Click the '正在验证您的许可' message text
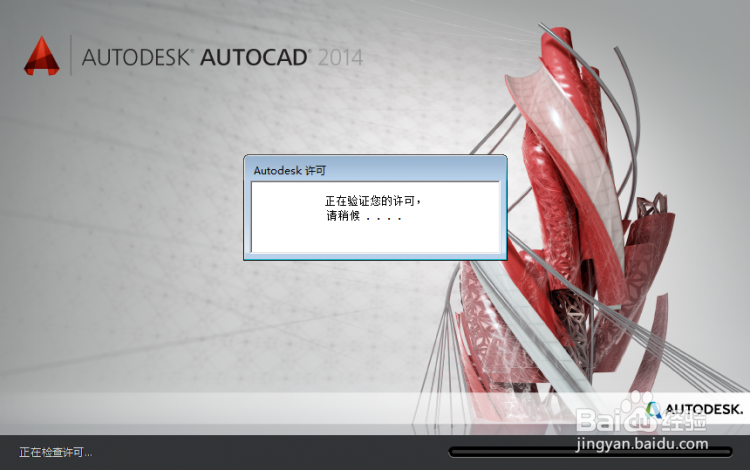 click(x=373, y=201)
